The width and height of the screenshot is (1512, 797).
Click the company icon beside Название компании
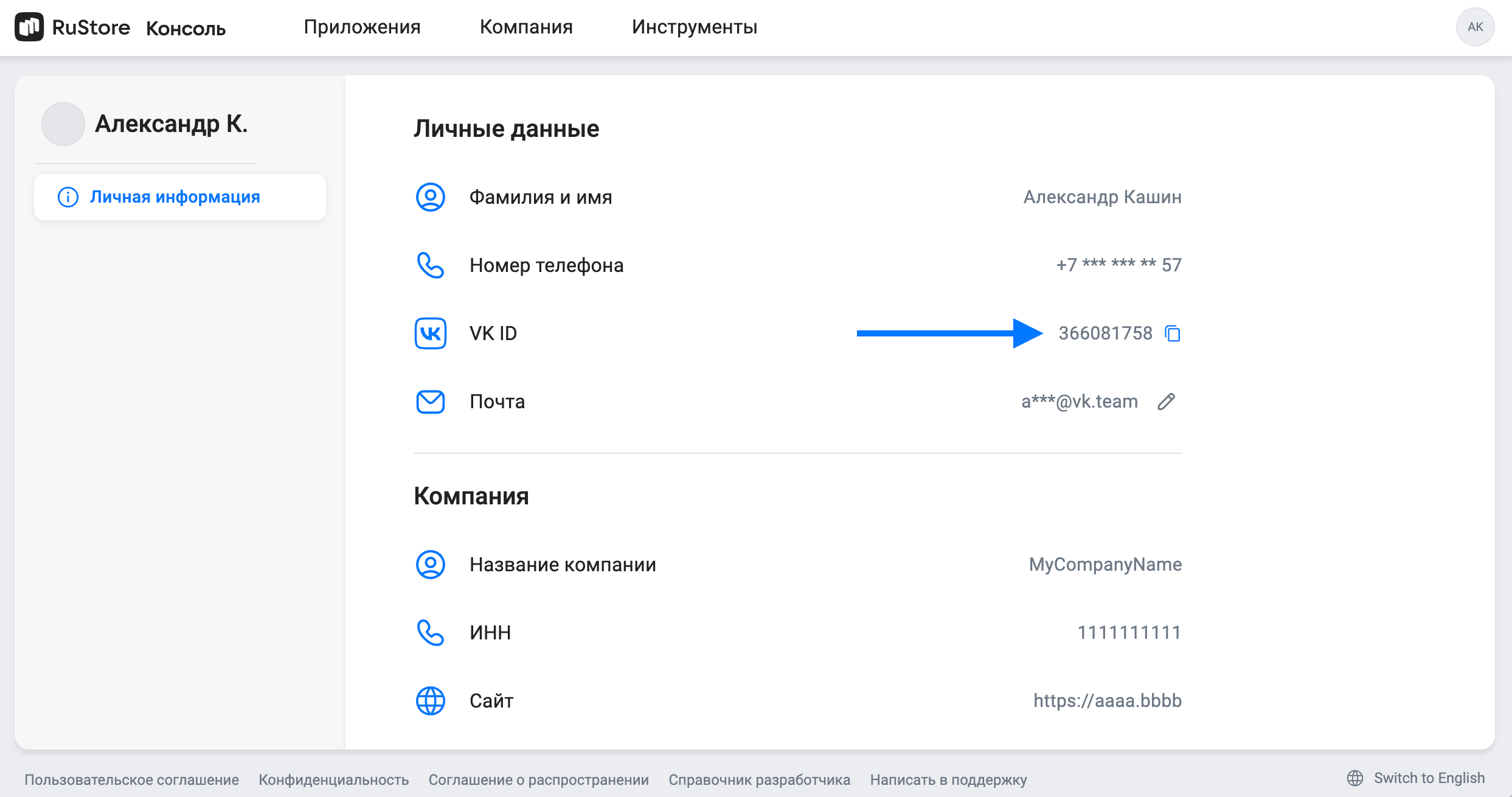click(x=430, y=565)
